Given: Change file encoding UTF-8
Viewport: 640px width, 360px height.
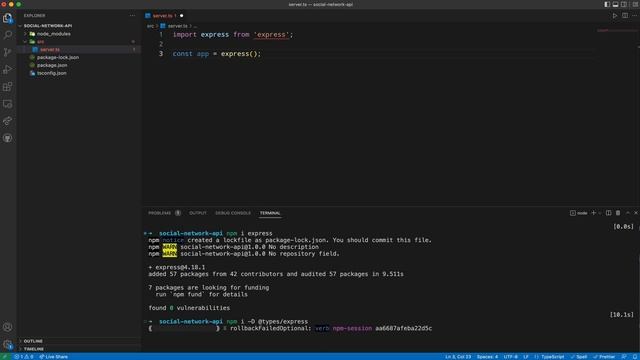Looking at the screenshot, I should coord(510,356).
